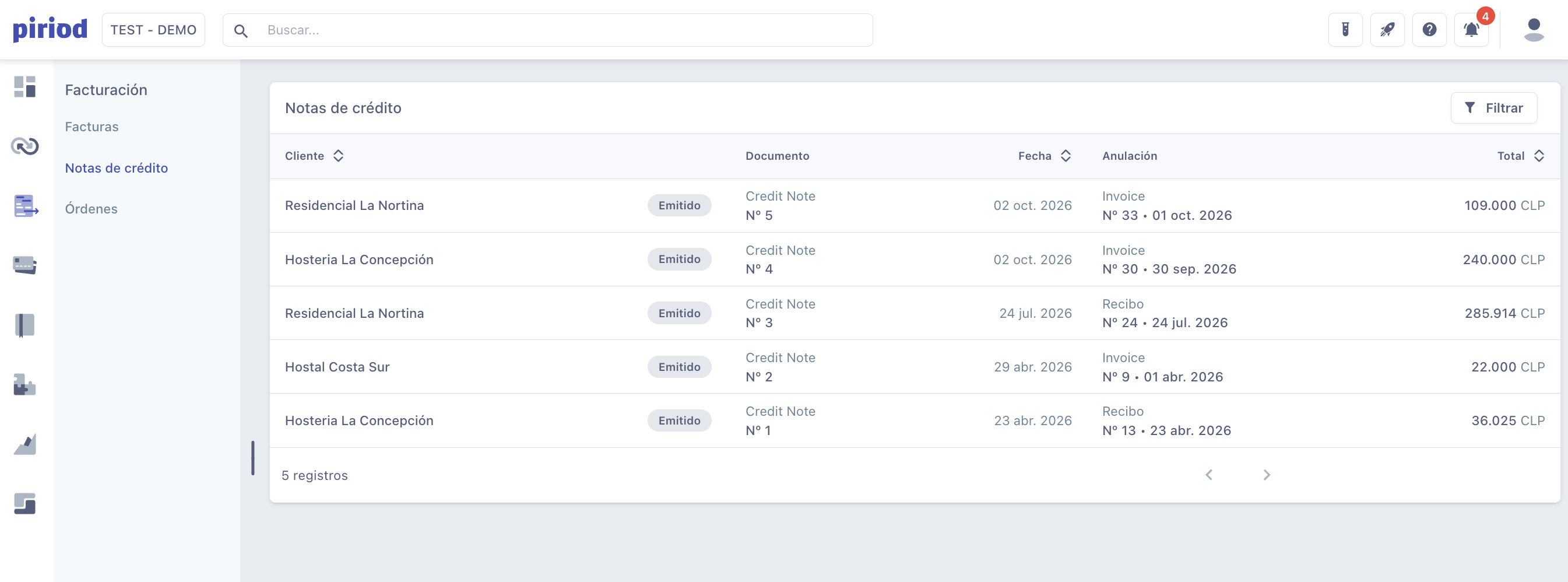
Task: Open Residencial La Nortina Credit Note Nº 5 row
Action: tap(915, 206)
